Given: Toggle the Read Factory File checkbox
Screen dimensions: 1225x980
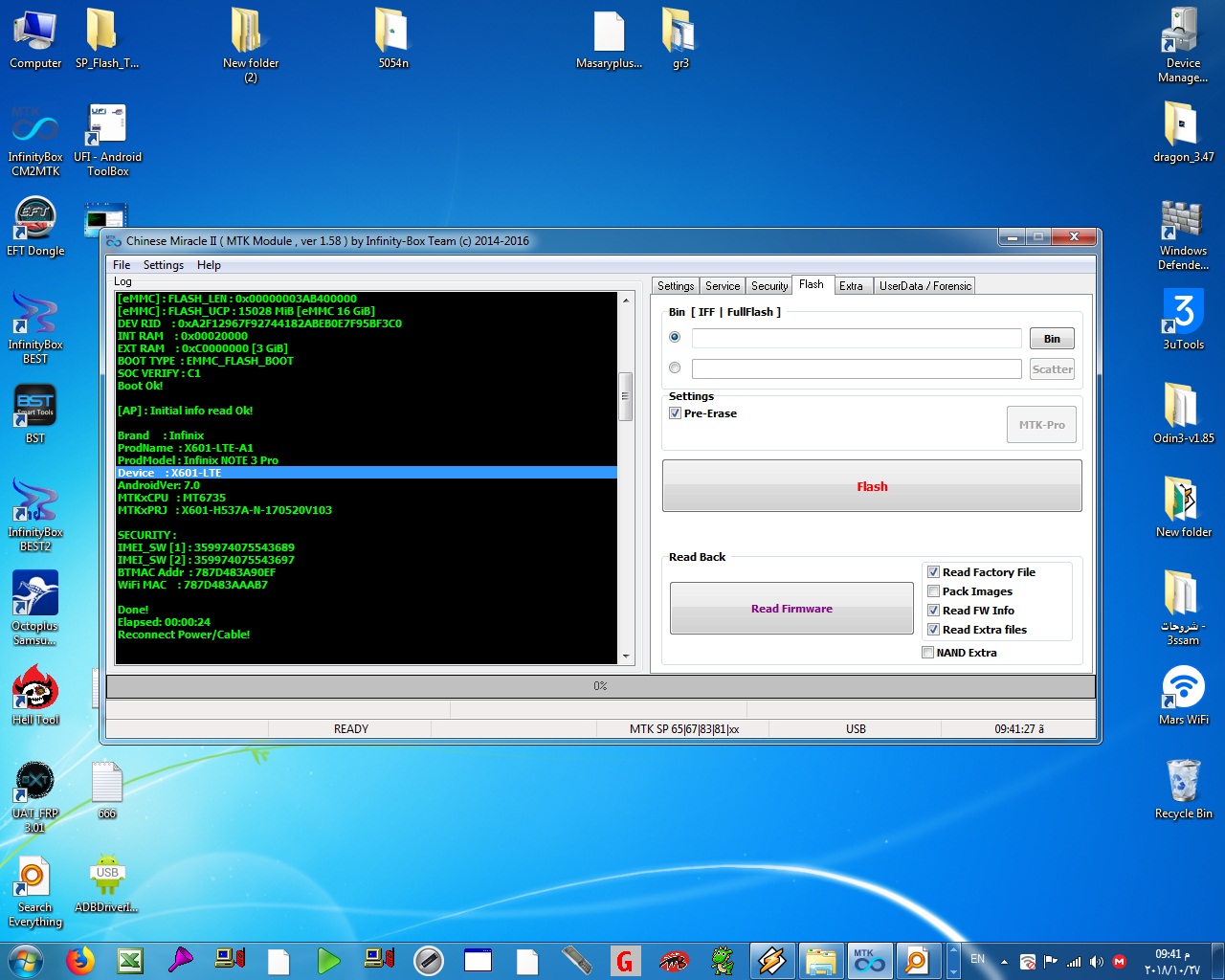Looking at the screenshot, I should pos(933,572).
